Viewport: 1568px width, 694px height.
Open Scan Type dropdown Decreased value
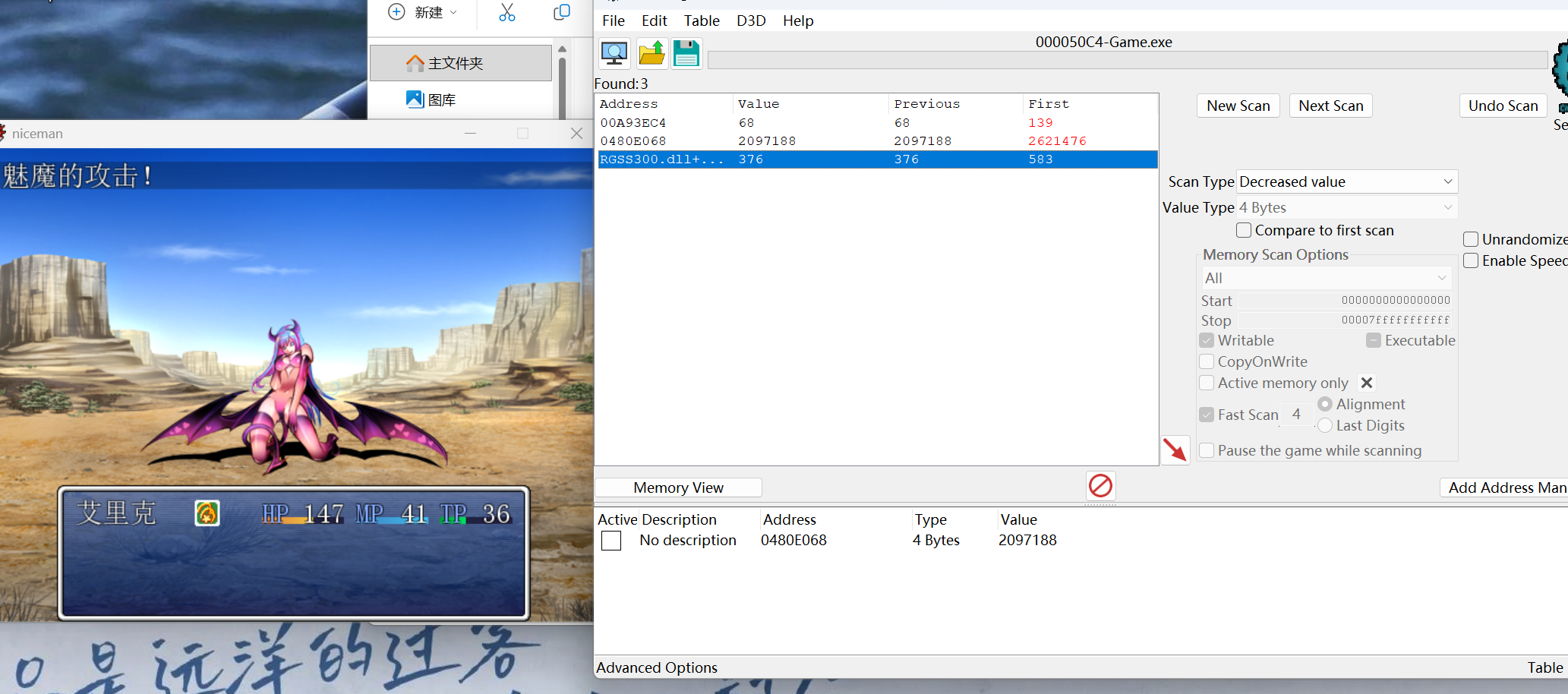[x=1347, y=181]
